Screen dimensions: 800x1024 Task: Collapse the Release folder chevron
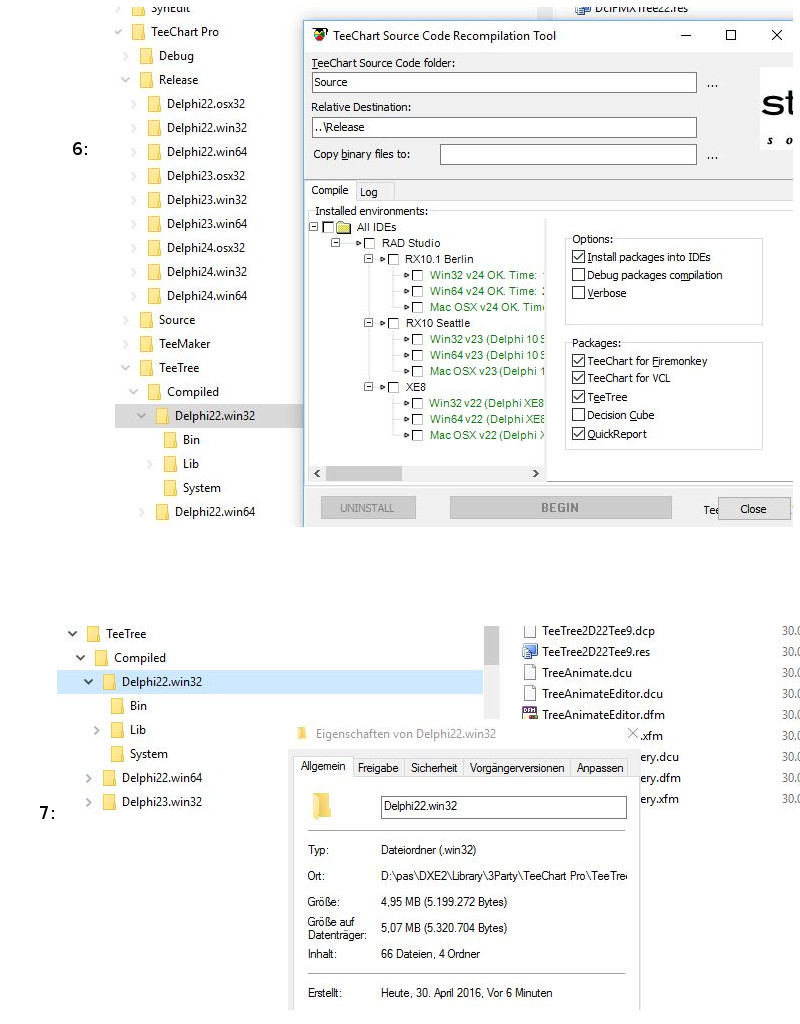click(126, 80)
